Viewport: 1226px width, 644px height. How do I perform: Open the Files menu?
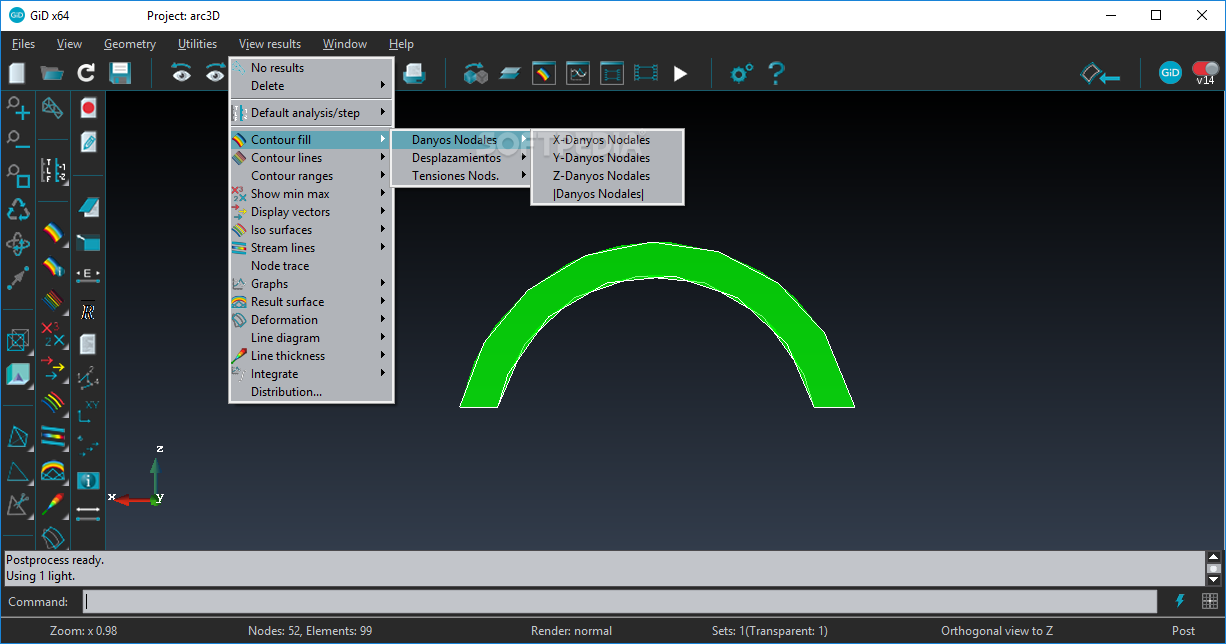(23, 44)
